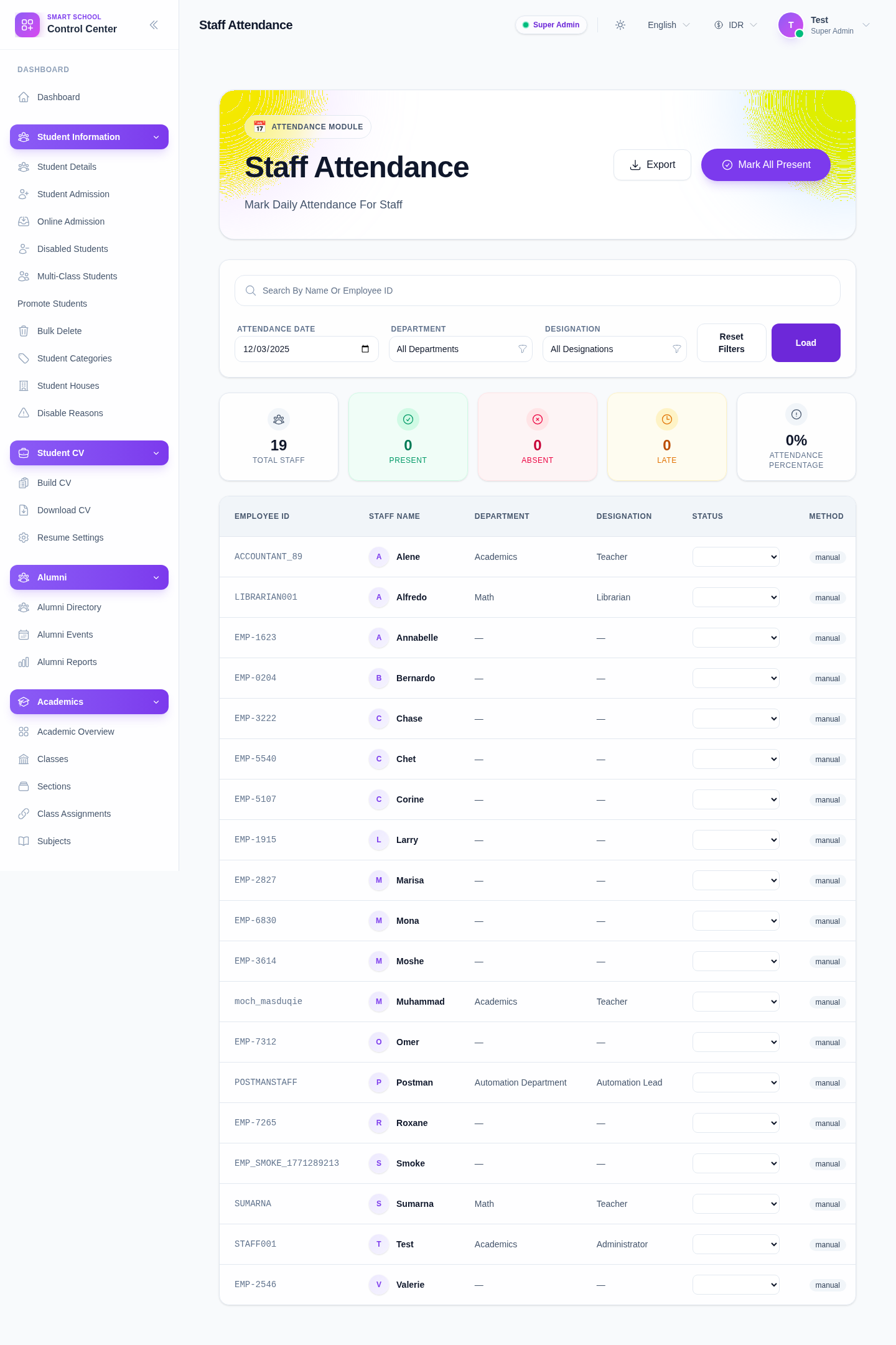The height and width of the screenshot is (1345, 896).
Task: Collapse the Alumni menu section
Action: [x=89, y=577]
